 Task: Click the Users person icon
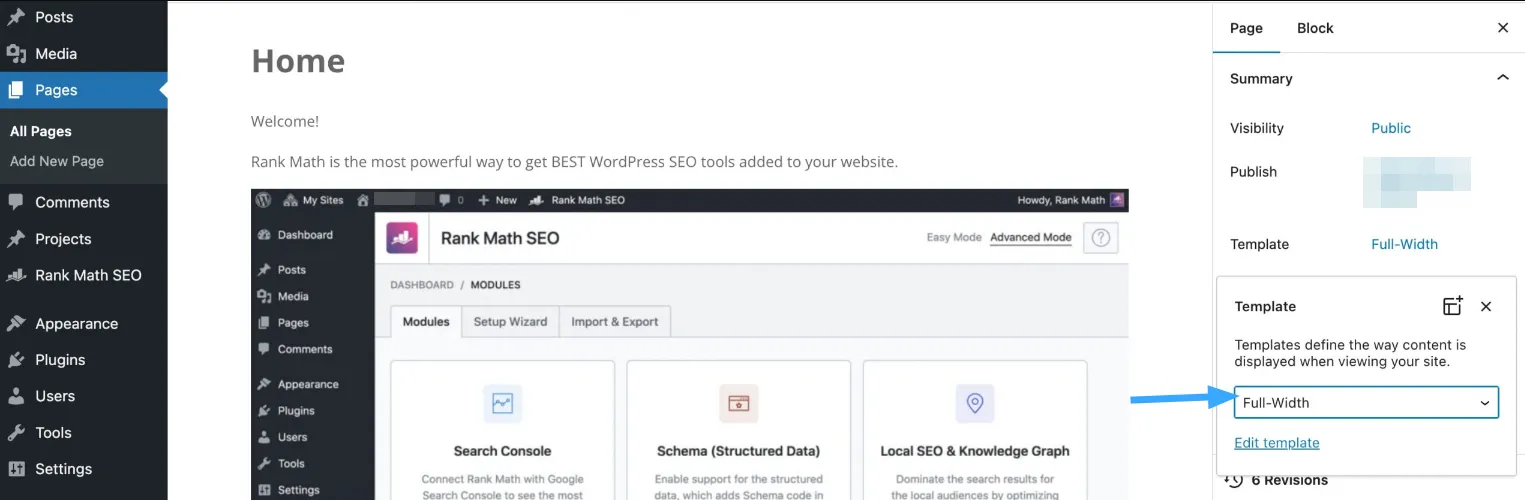[x=16, y=396]
